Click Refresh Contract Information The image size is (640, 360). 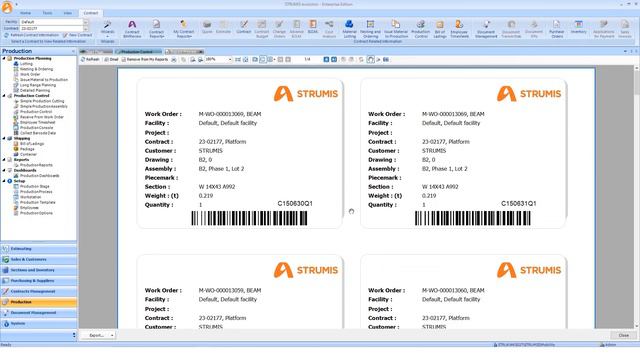(x=31, y=36)
